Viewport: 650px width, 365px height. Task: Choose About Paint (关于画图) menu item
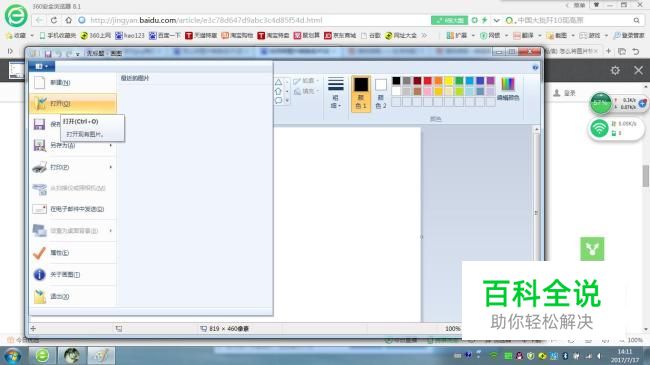tap(73, 274)
